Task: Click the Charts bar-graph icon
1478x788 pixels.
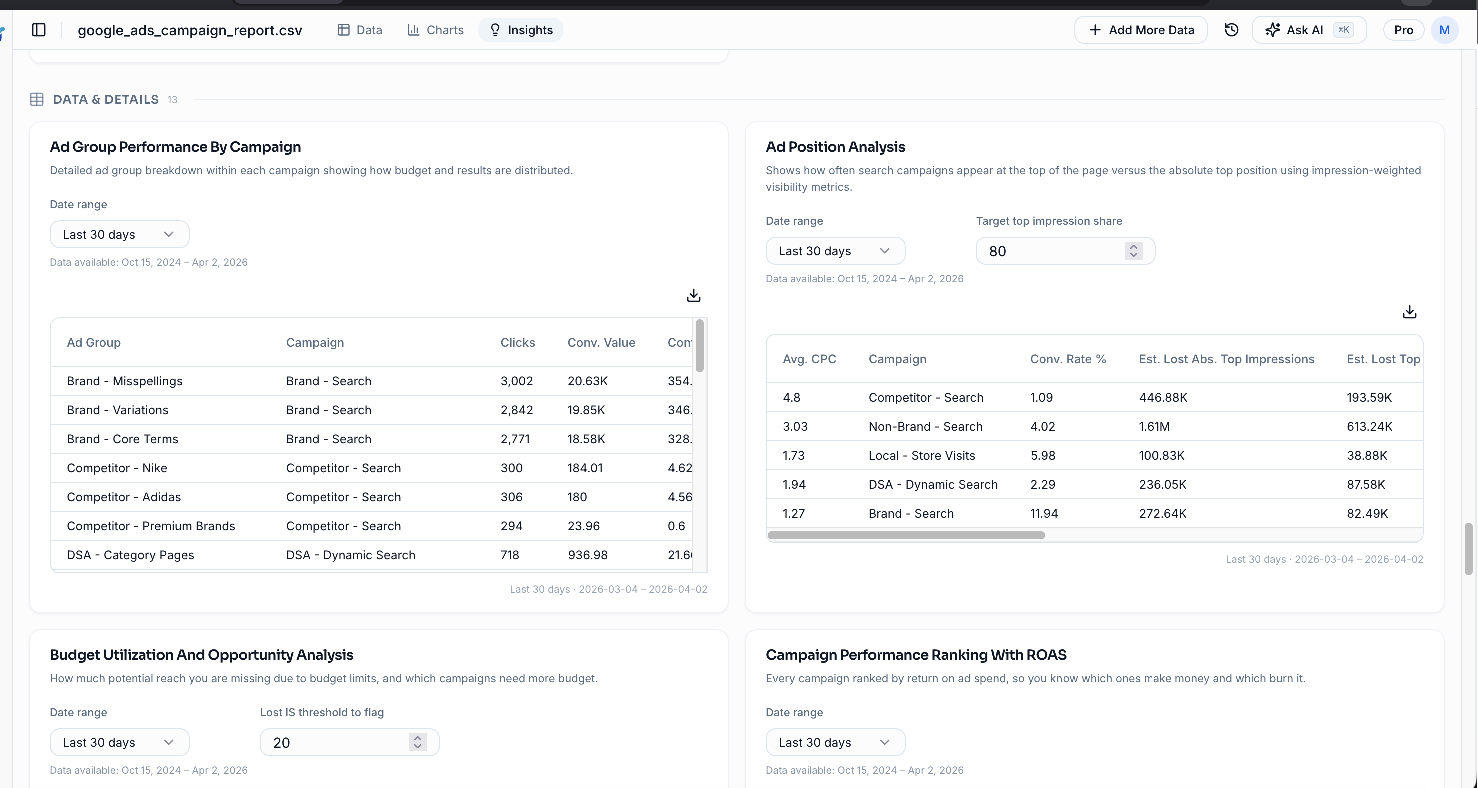Action: point(412,29)
